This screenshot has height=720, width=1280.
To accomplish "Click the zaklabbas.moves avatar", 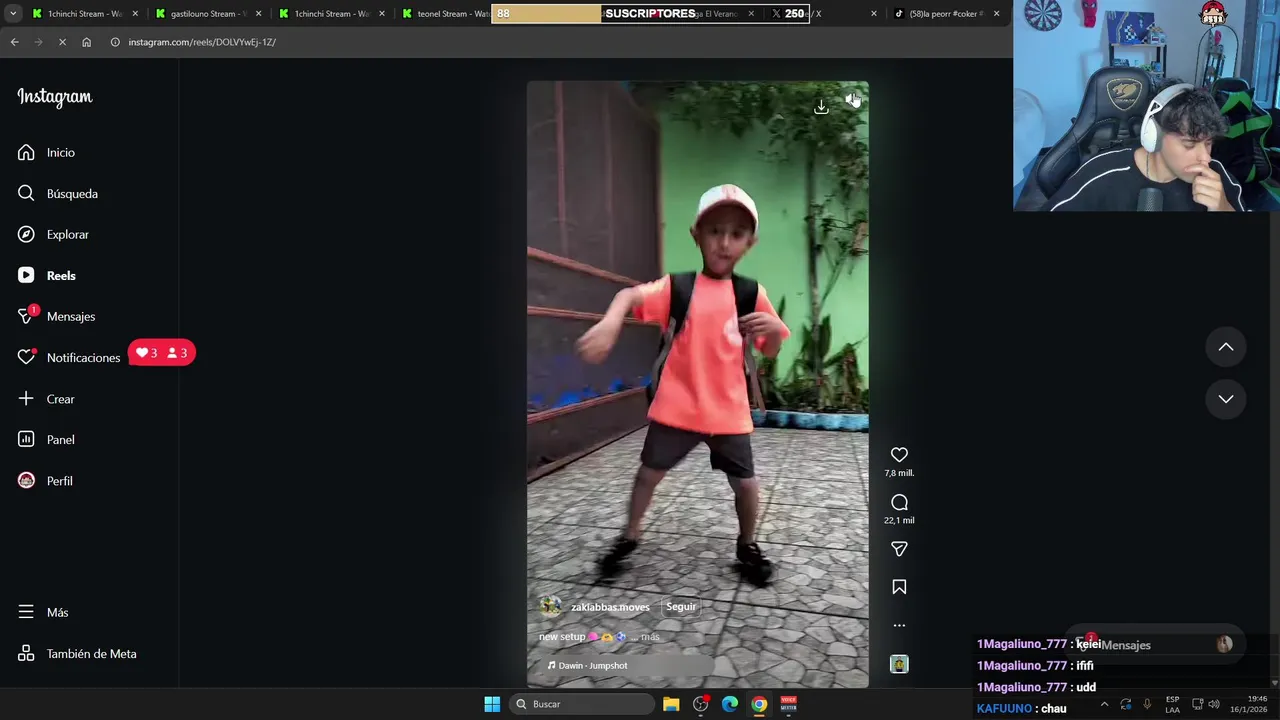I will 550,606.
